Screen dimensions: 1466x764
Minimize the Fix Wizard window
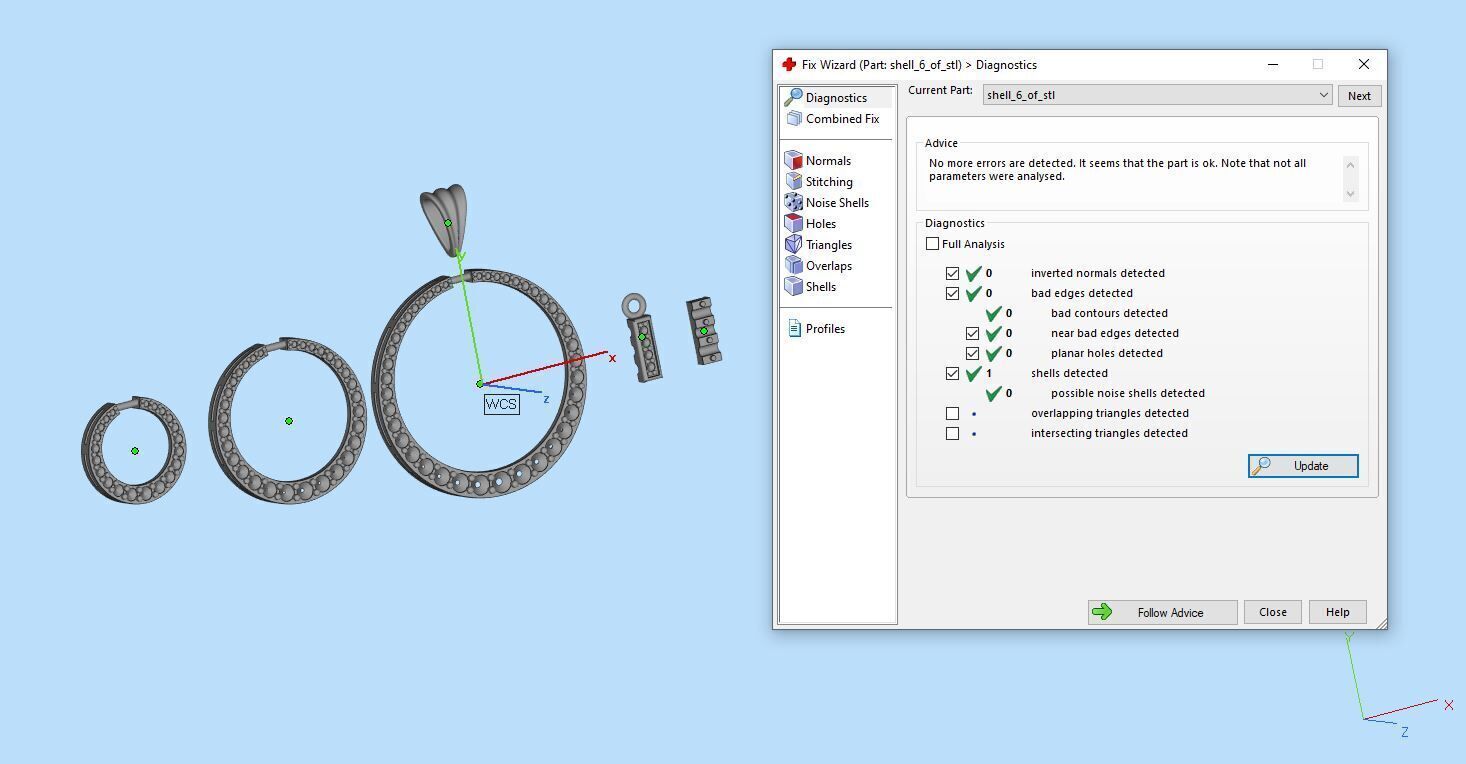[1273, 64]
